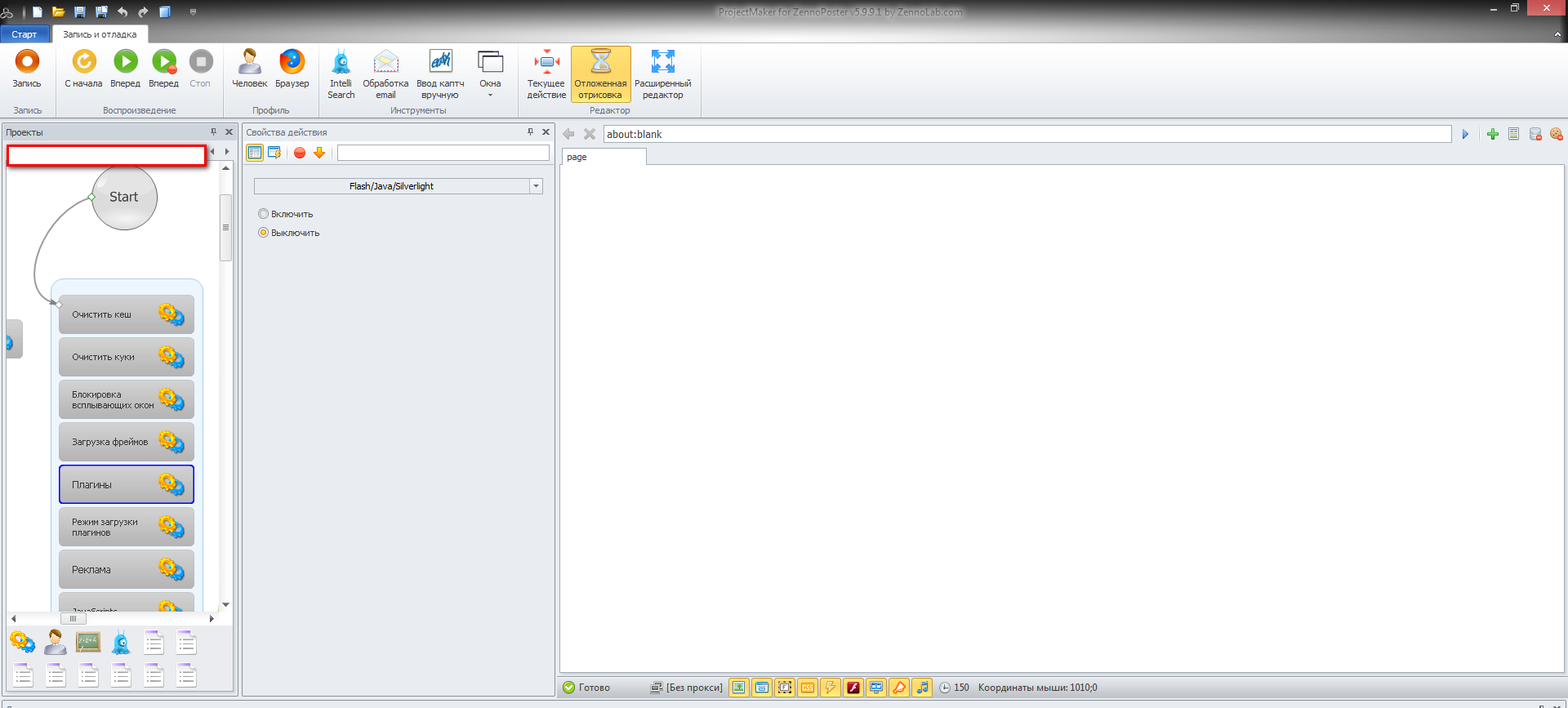Save project with the floppy icon
This screenshot has height=708, width=1568.
coord(79,11)
